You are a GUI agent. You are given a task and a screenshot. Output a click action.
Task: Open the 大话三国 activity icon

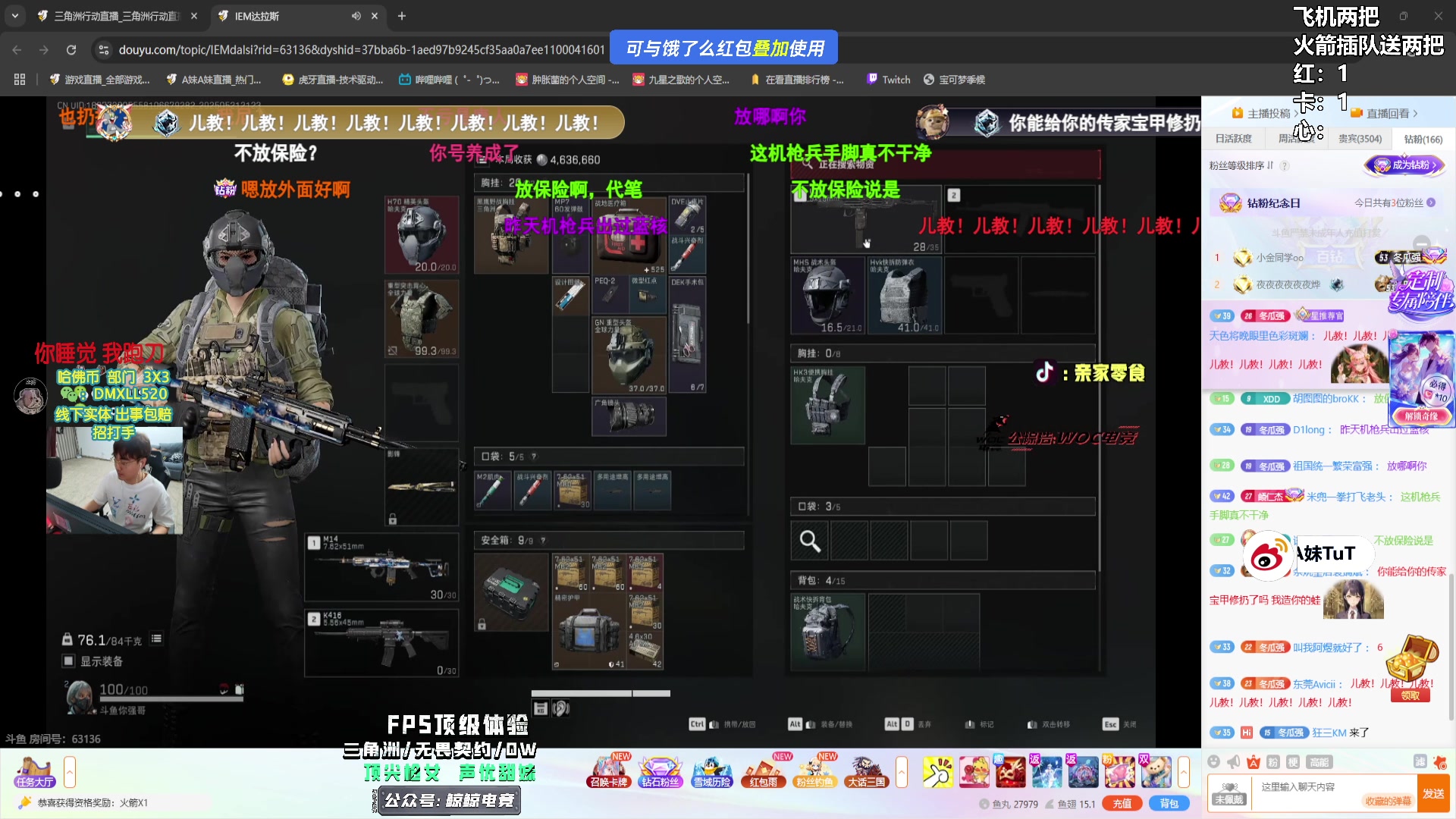point(866,772)
